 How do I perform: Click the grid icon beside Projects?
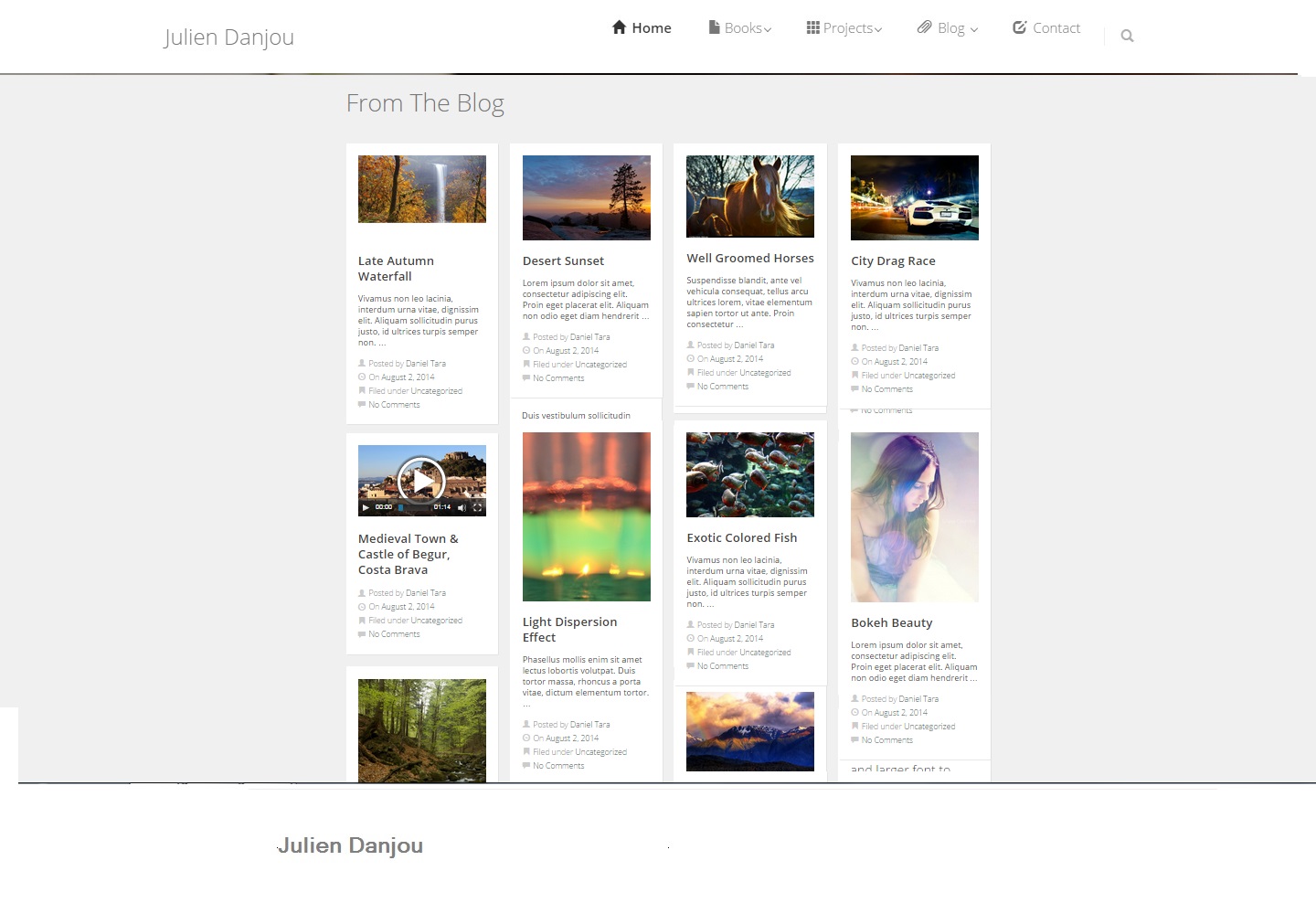click(x=812, y=27)
